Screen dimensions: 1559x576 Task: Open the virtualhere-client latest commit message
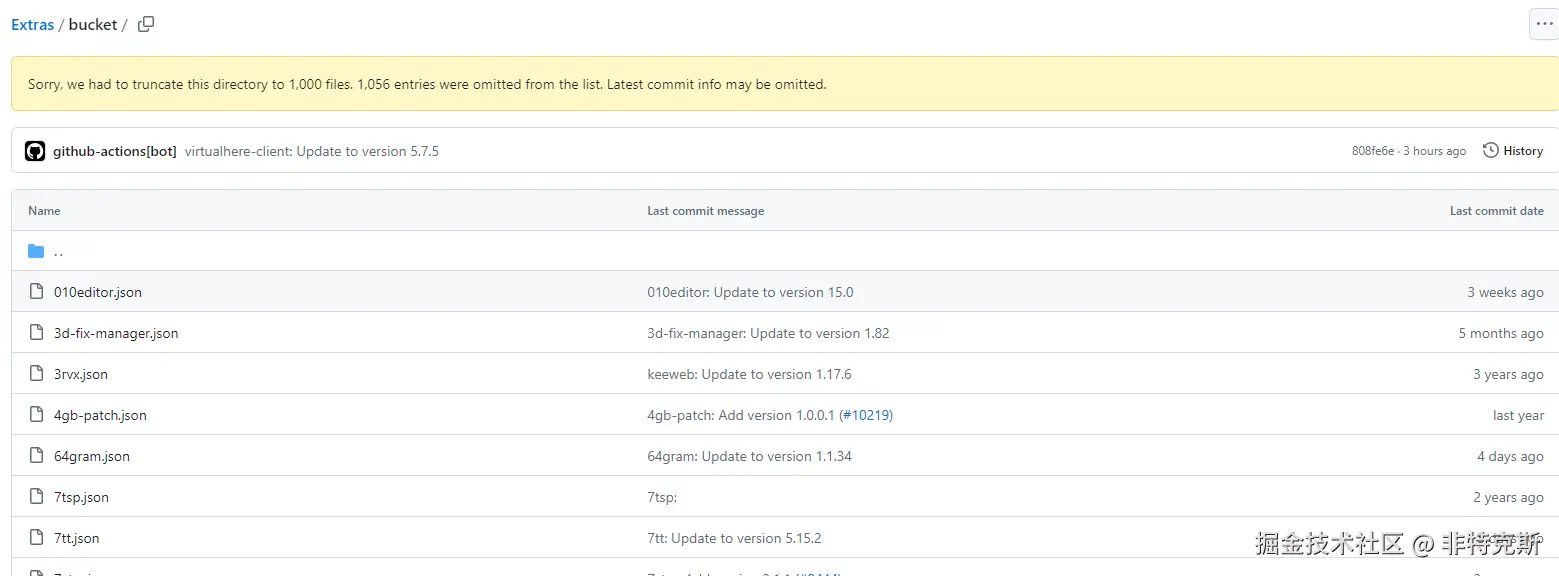tap(312, 151)
